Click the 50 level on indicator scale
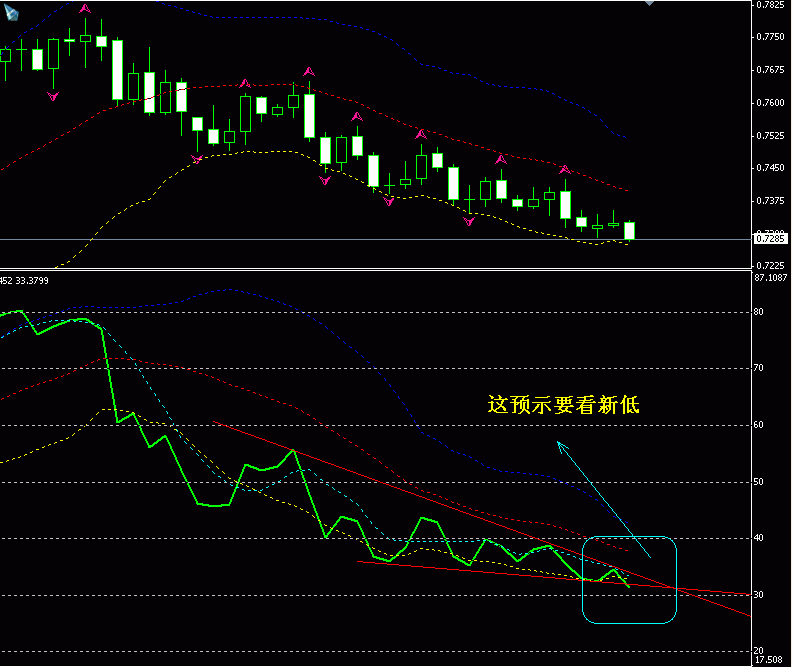793x667 pixels. click(759, 482)
